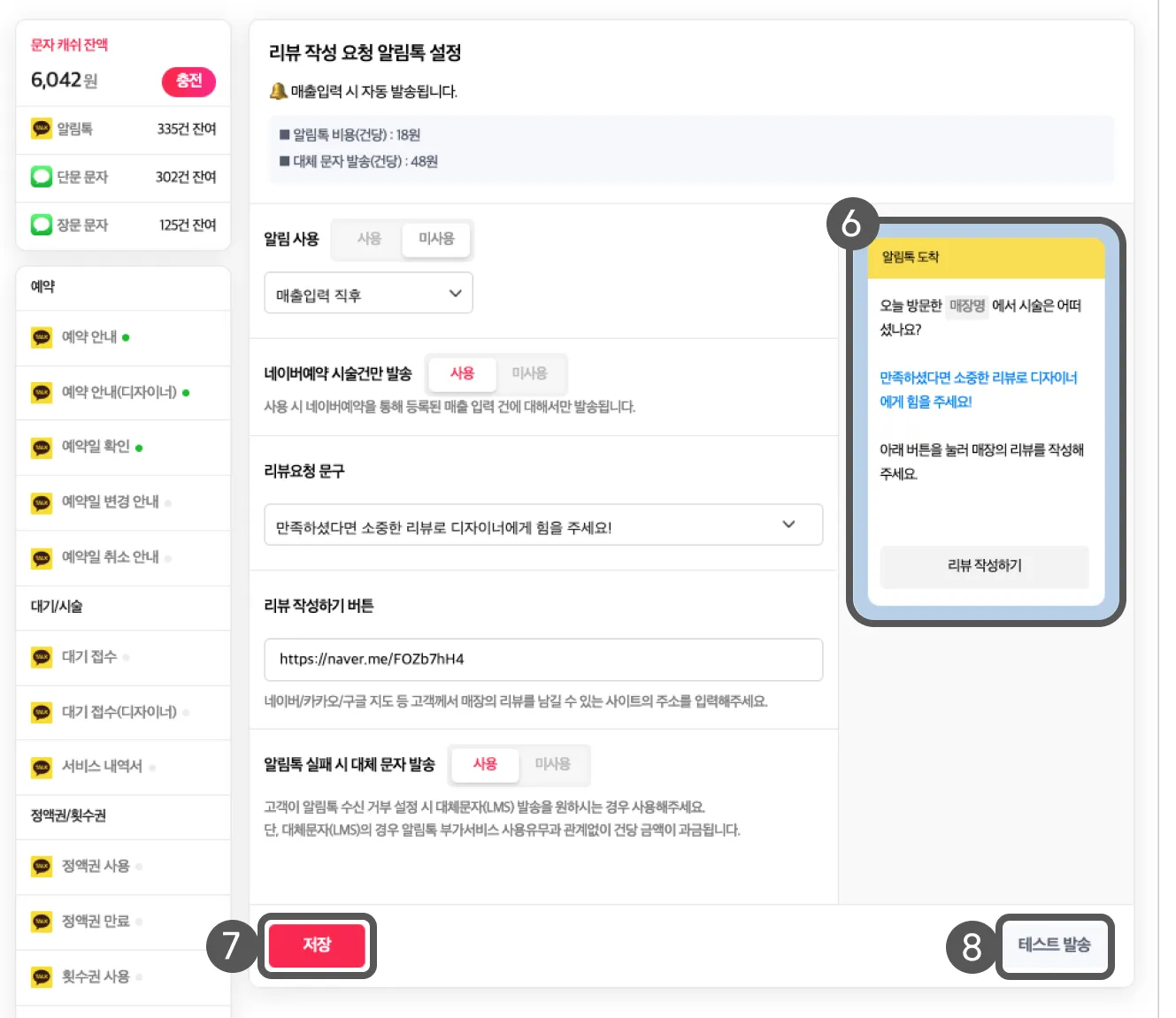Click the 테스트 발송 button

point(1054,945)
